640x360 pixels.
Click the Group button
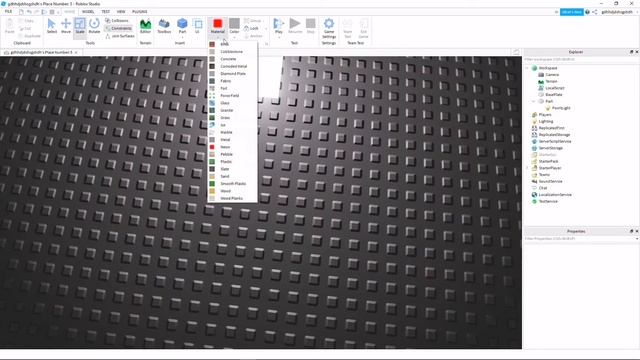253,20
